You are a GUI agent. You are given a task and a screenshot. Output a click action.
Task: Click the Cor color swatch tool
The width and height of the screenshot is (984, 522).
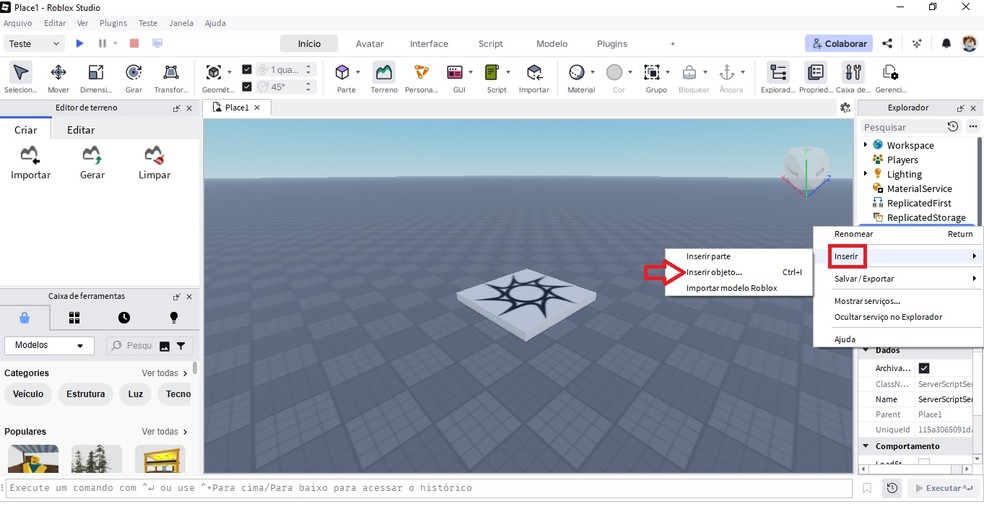click(x=615, y=78)
